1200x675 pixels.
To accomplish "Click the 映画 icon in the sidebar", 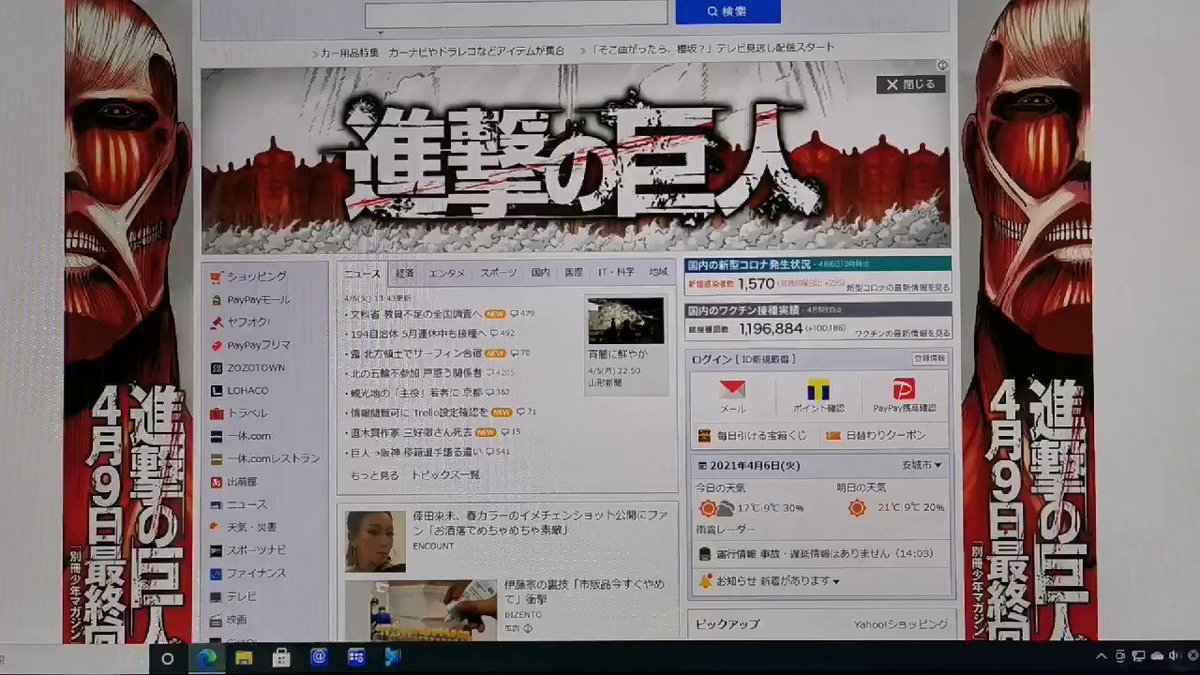I will tap(215, 619).
